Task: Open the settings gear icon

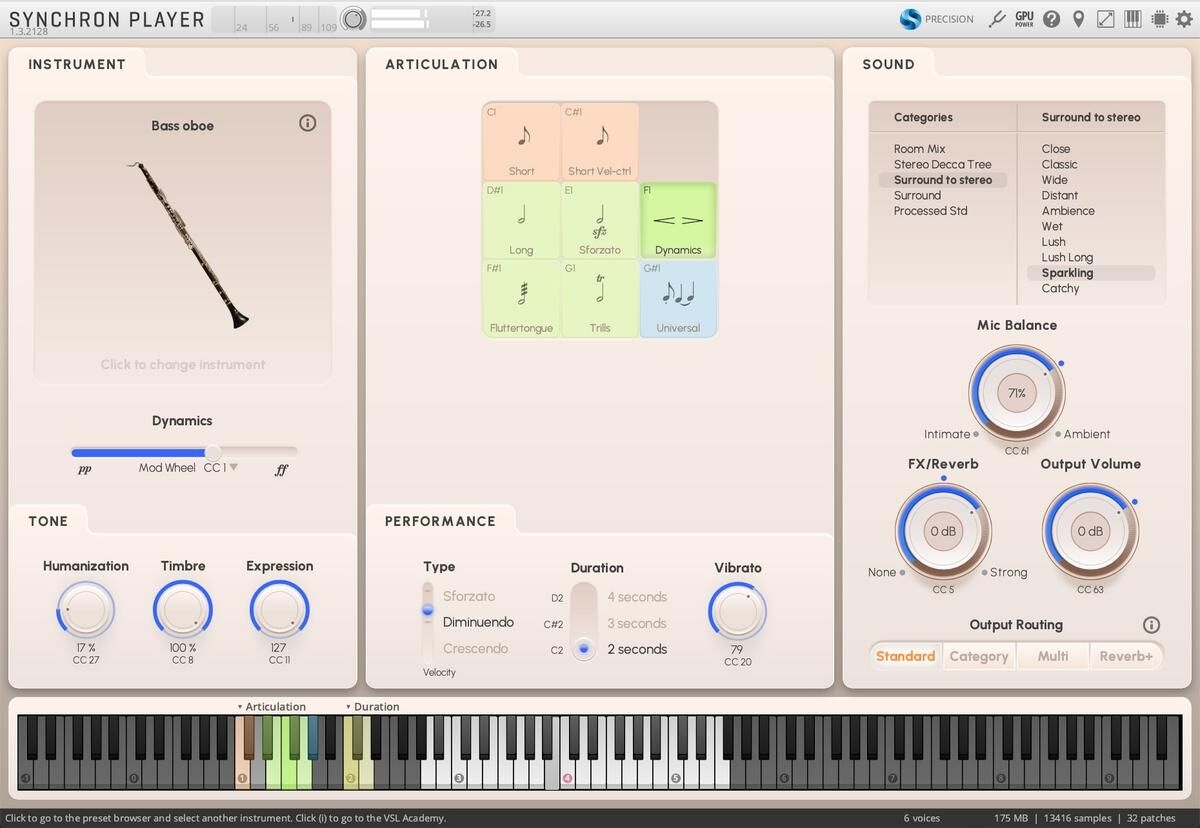Action: point(1183,19)
